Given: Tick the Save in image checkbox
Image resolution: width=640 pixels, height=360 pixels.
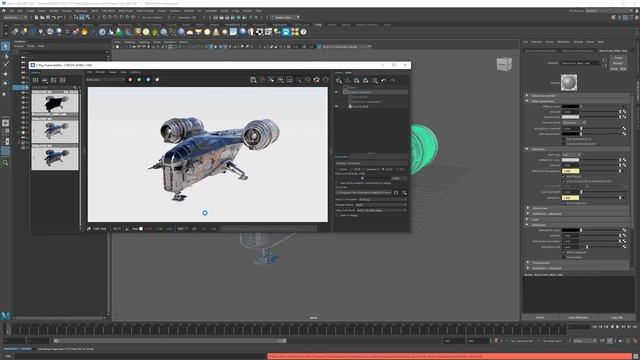Looking at the screenshot, I should click(338, 215).
